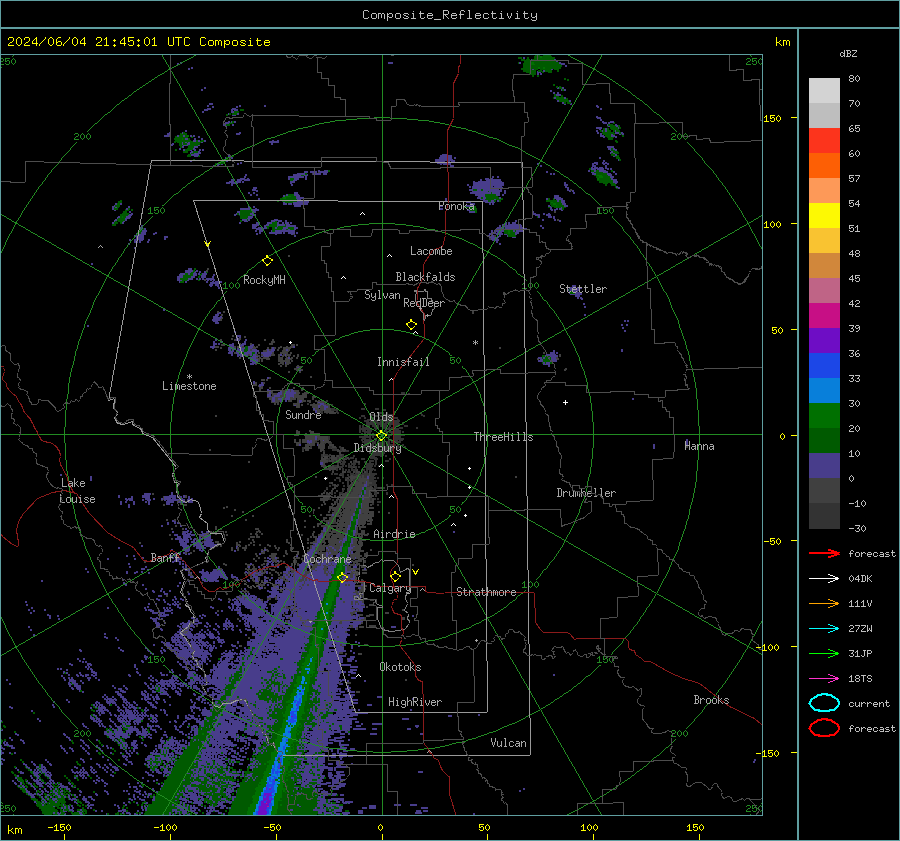Image resolution: width=900 pixels, height=841 pixels.
Task: Select the bright green 20-30 dBZ swatch
Action: tap(824, 416)
